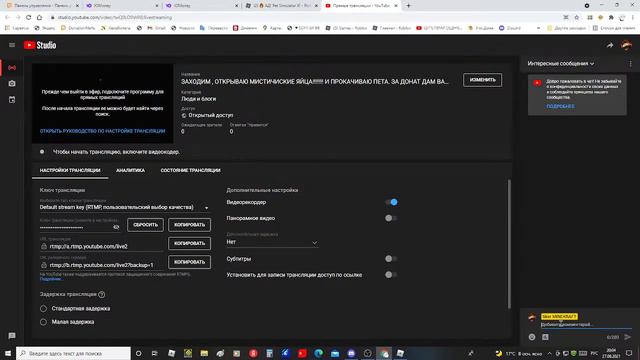
Task: Send the chat message arrow icon
Action: 628,337
